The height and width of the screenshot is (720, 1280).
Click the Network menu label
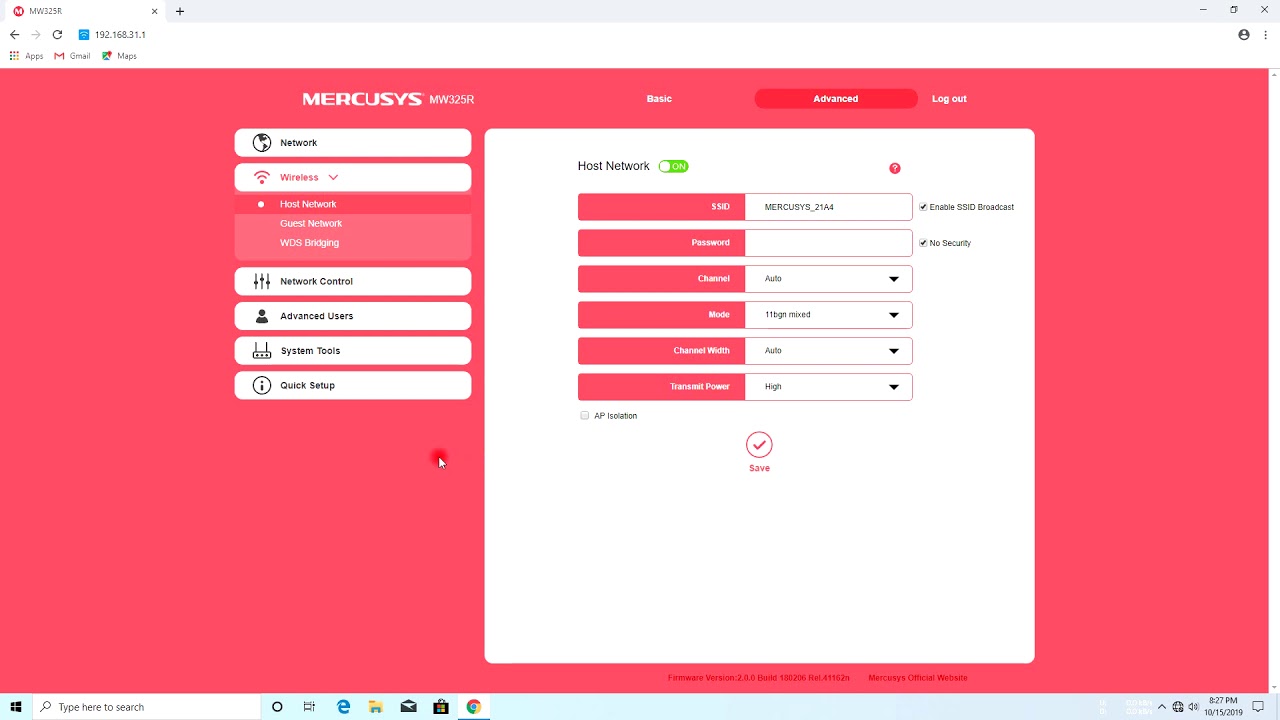pos(298,143)
